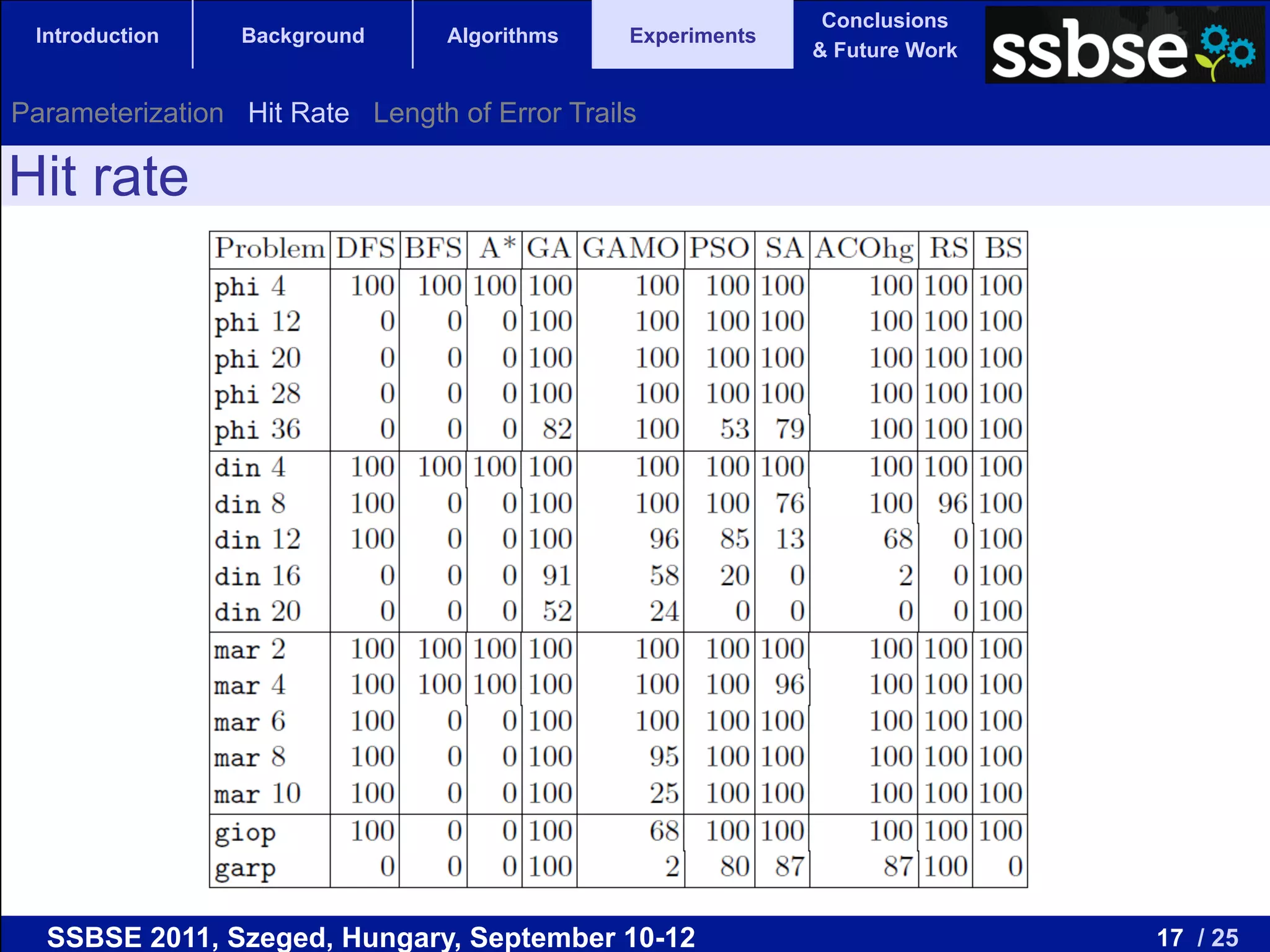1270x952 pixels.
Task: Select the din 16 row label
Action: point(257,576)
